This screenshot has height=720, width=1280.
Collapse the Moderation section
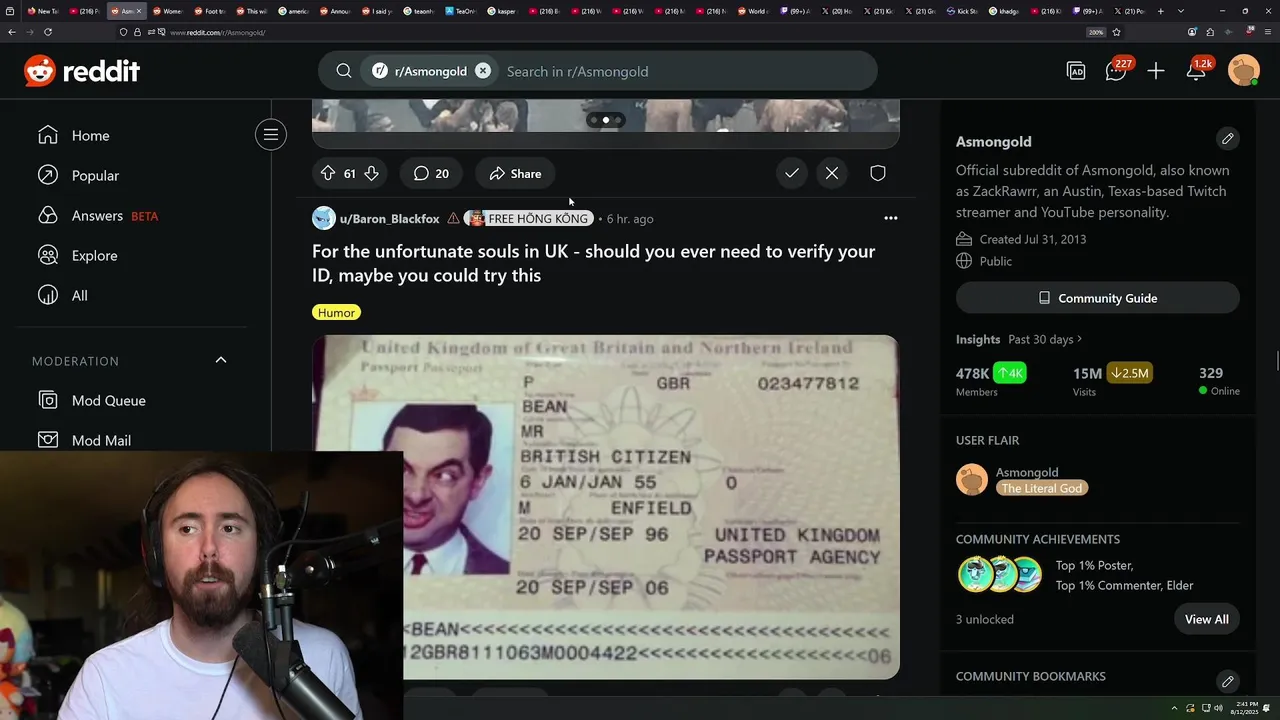221,360
